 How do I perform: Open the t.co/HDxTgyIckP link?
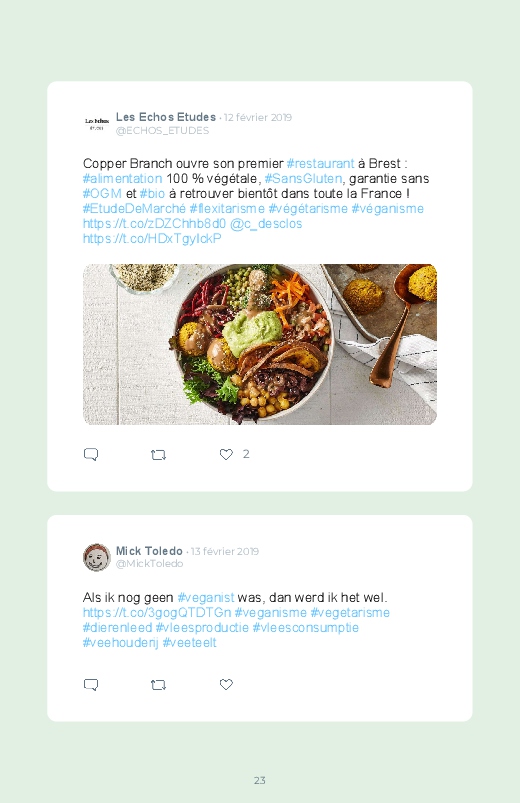click(152, 238)
